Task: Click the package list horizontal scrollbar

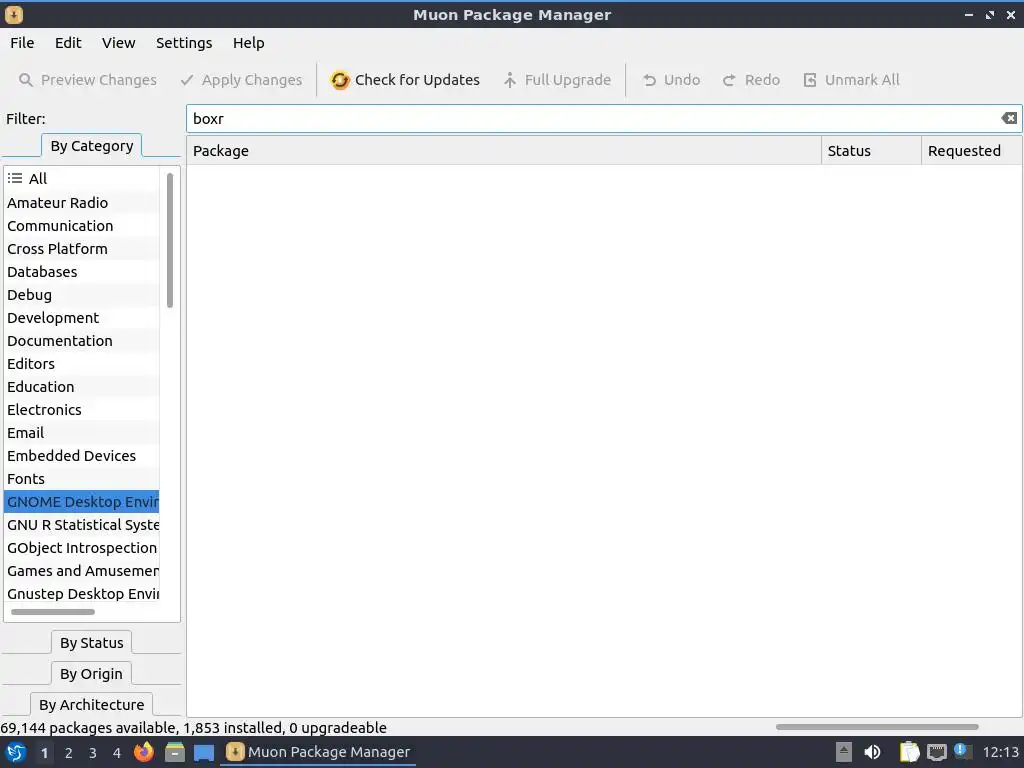Action: click(x=877, y=727)
